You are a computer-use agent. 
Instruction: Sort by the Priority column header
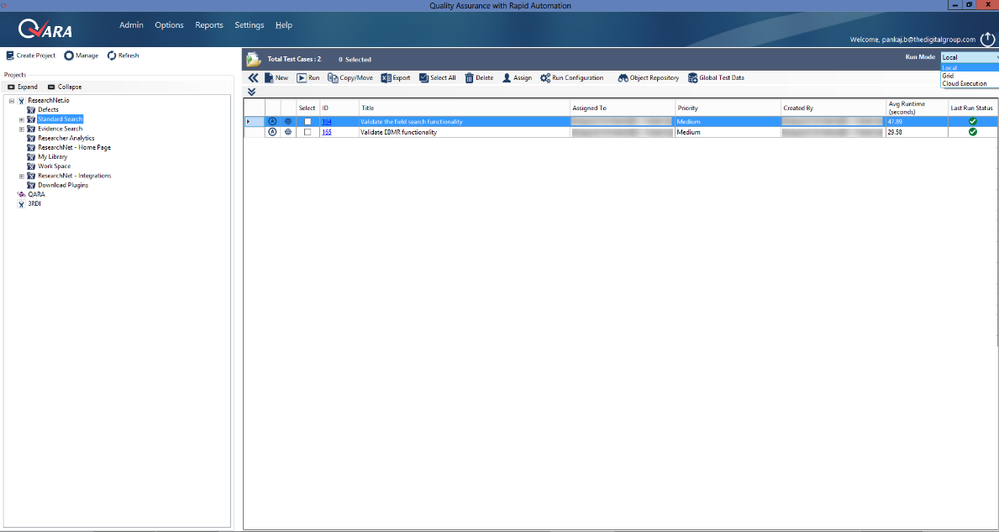[x=728, y=108]
